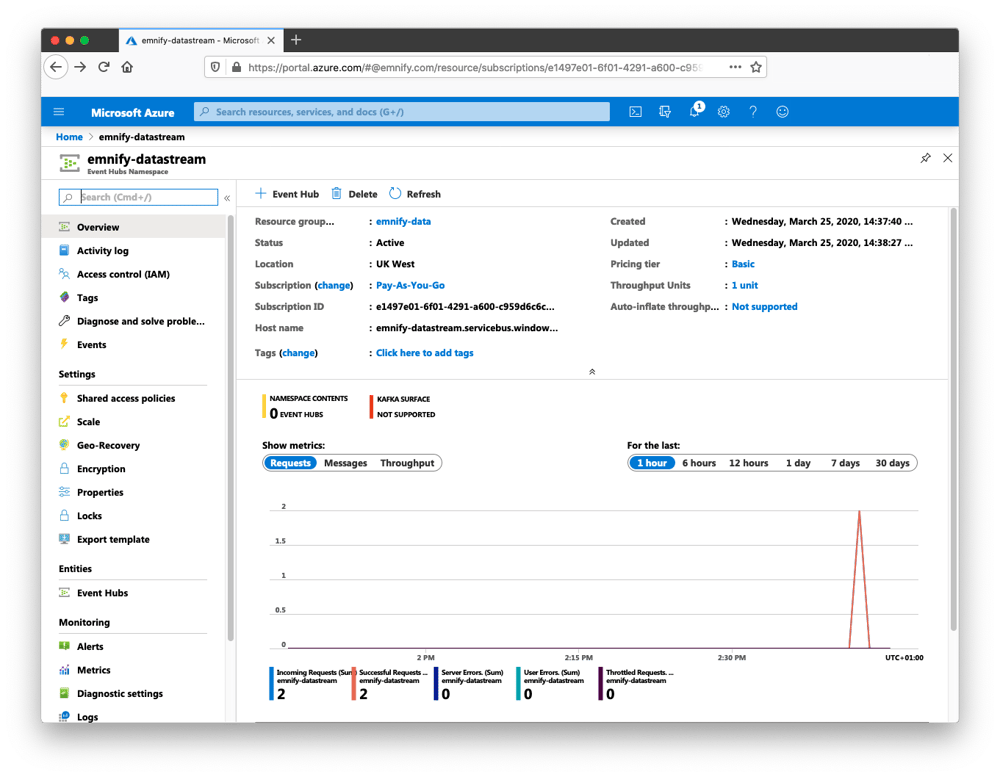Click here to add tags link
The width and height of the screenshot is (1000, 777).
click(425, 353)
